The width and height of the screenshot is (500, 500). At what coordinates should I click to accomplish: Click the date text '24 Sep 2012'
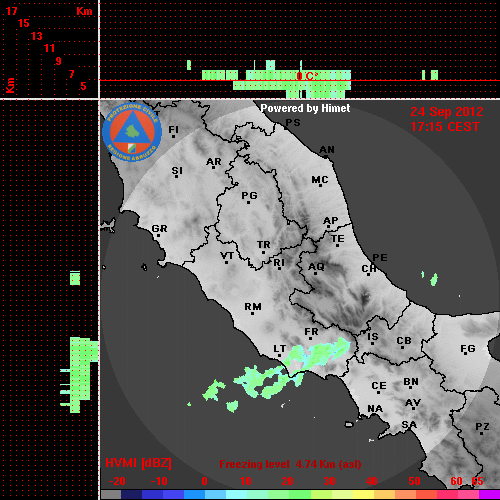tap(447, 112)
